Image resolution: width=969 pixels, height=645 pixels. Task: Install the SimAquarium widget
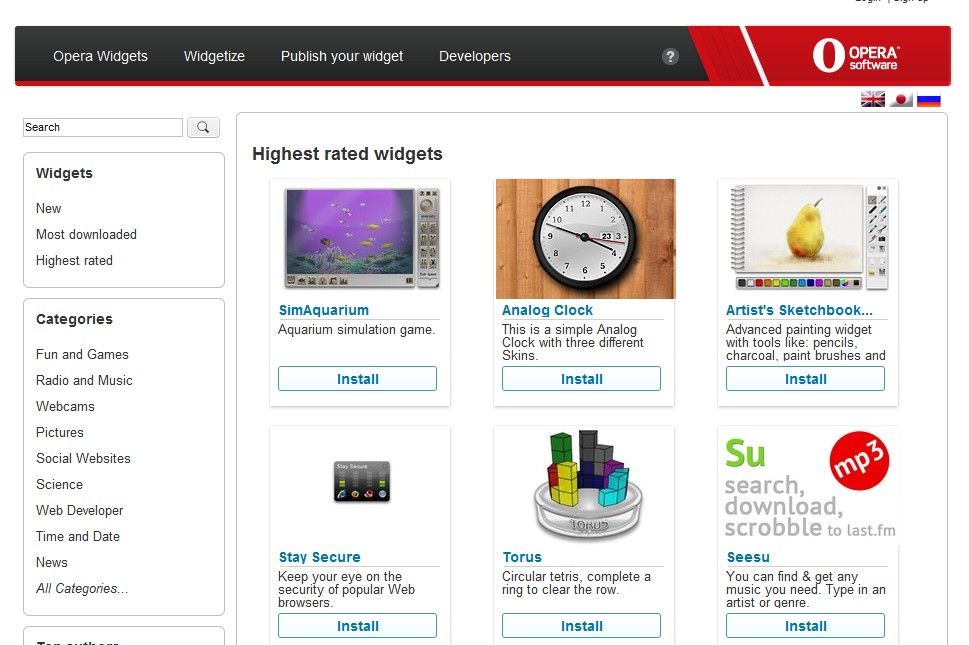coord(357,379)
